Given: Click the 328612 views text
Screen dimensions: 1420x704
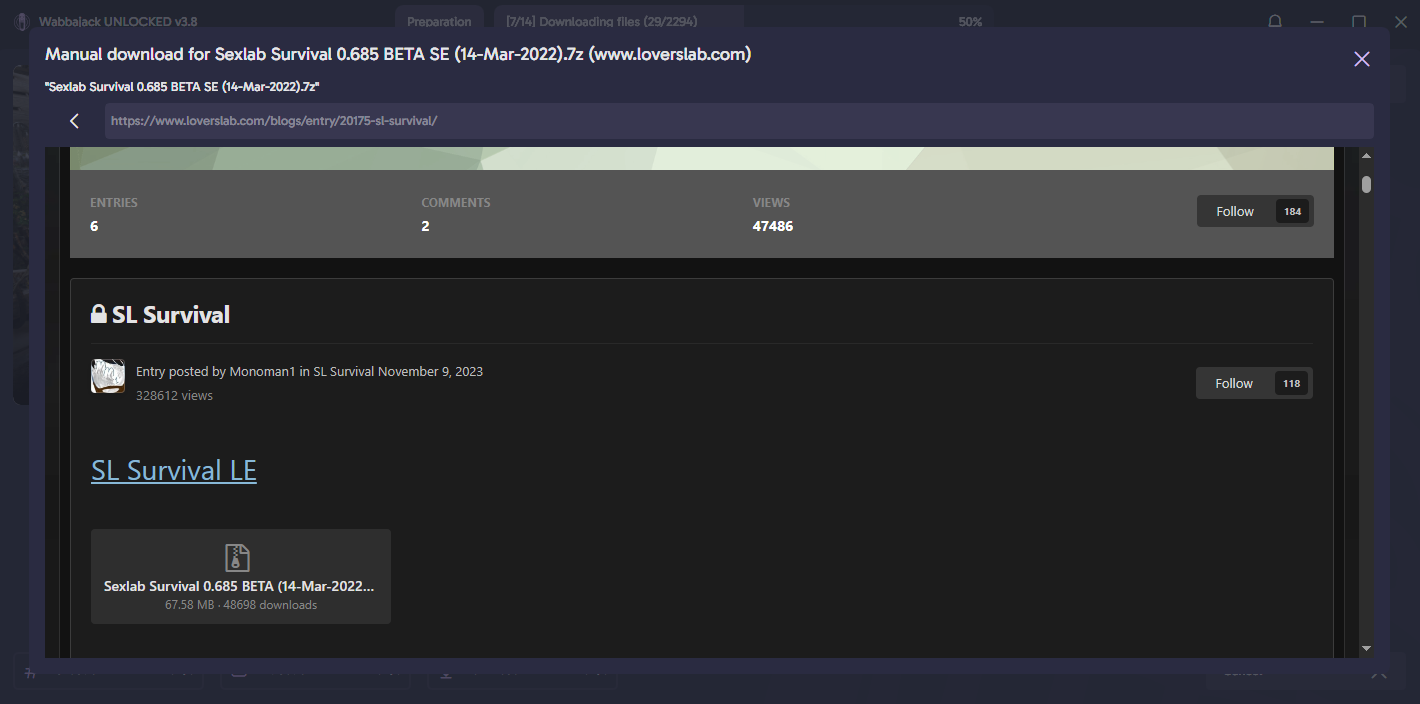Looking at the screenshot, I should (174, 395).
